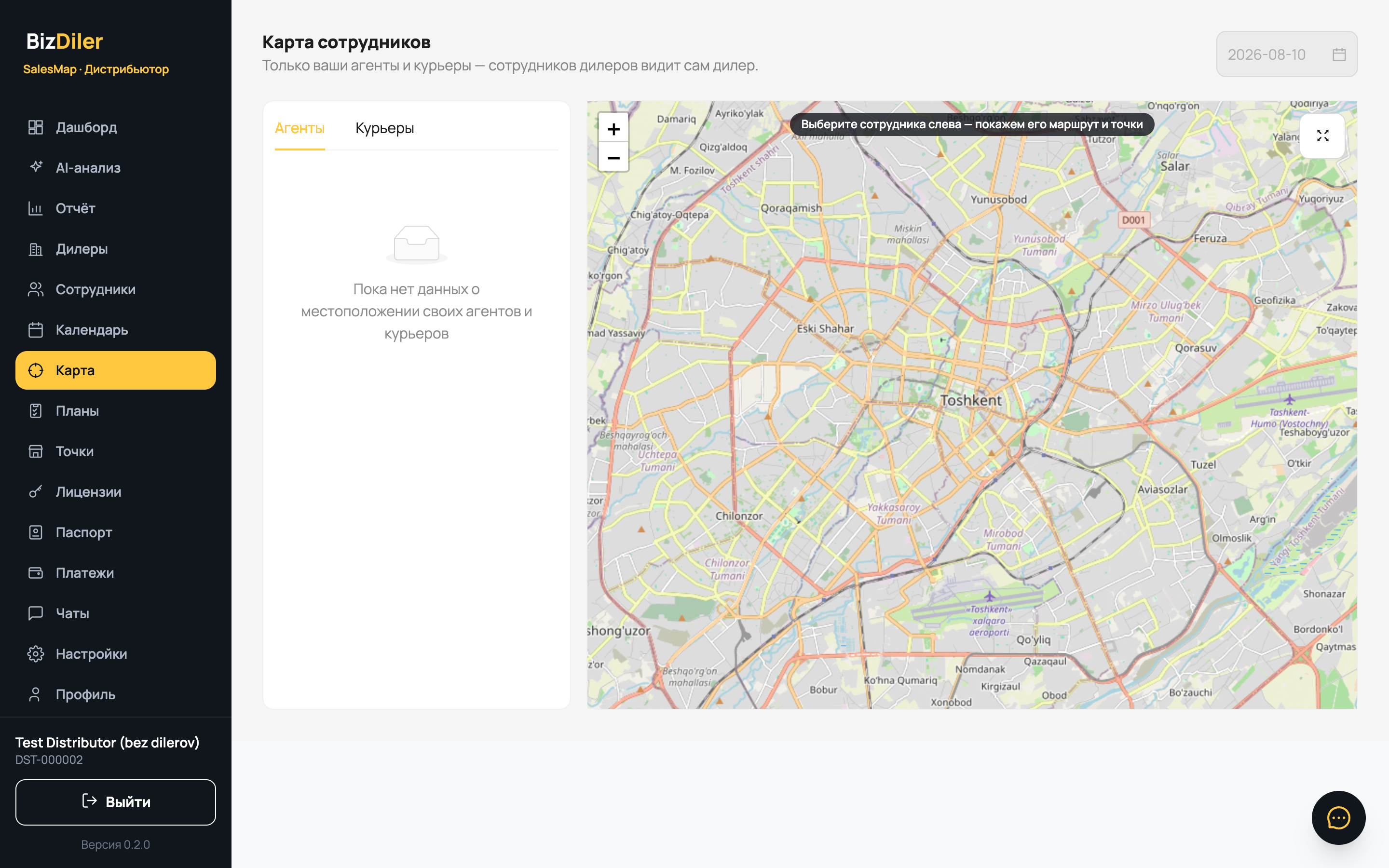Viewport: 1389px width, 868px height.
Task: Click the Карта сотрудников heading
Action: [x=346, y=42]
